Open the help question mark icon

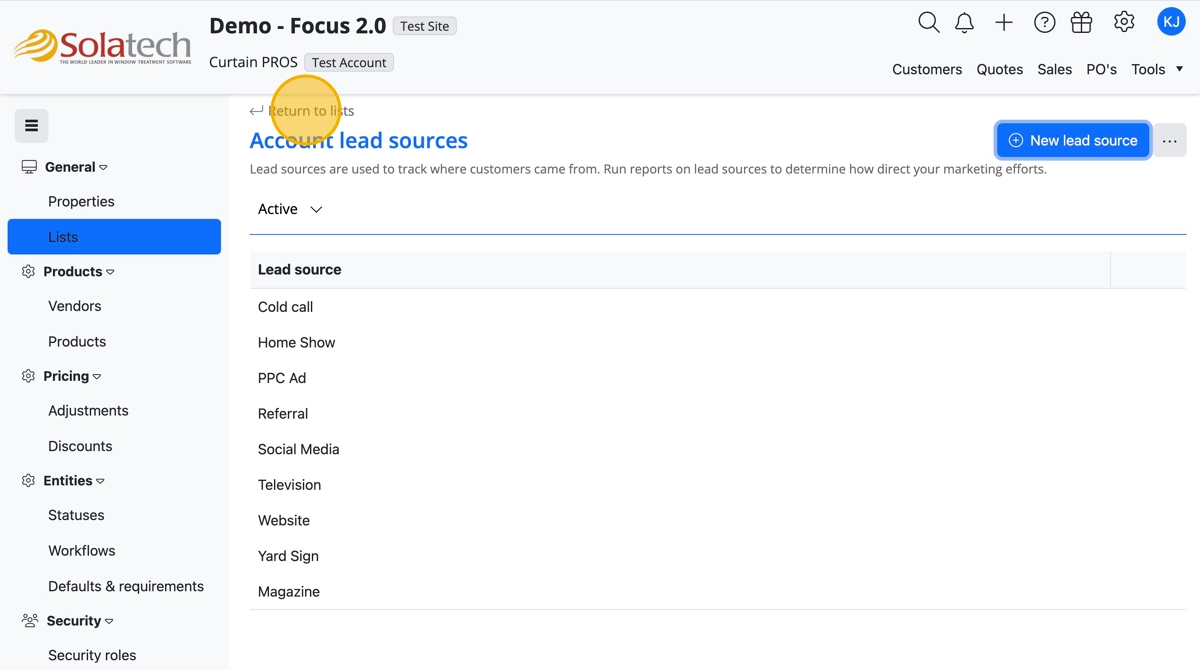(x=1044, y=22)
